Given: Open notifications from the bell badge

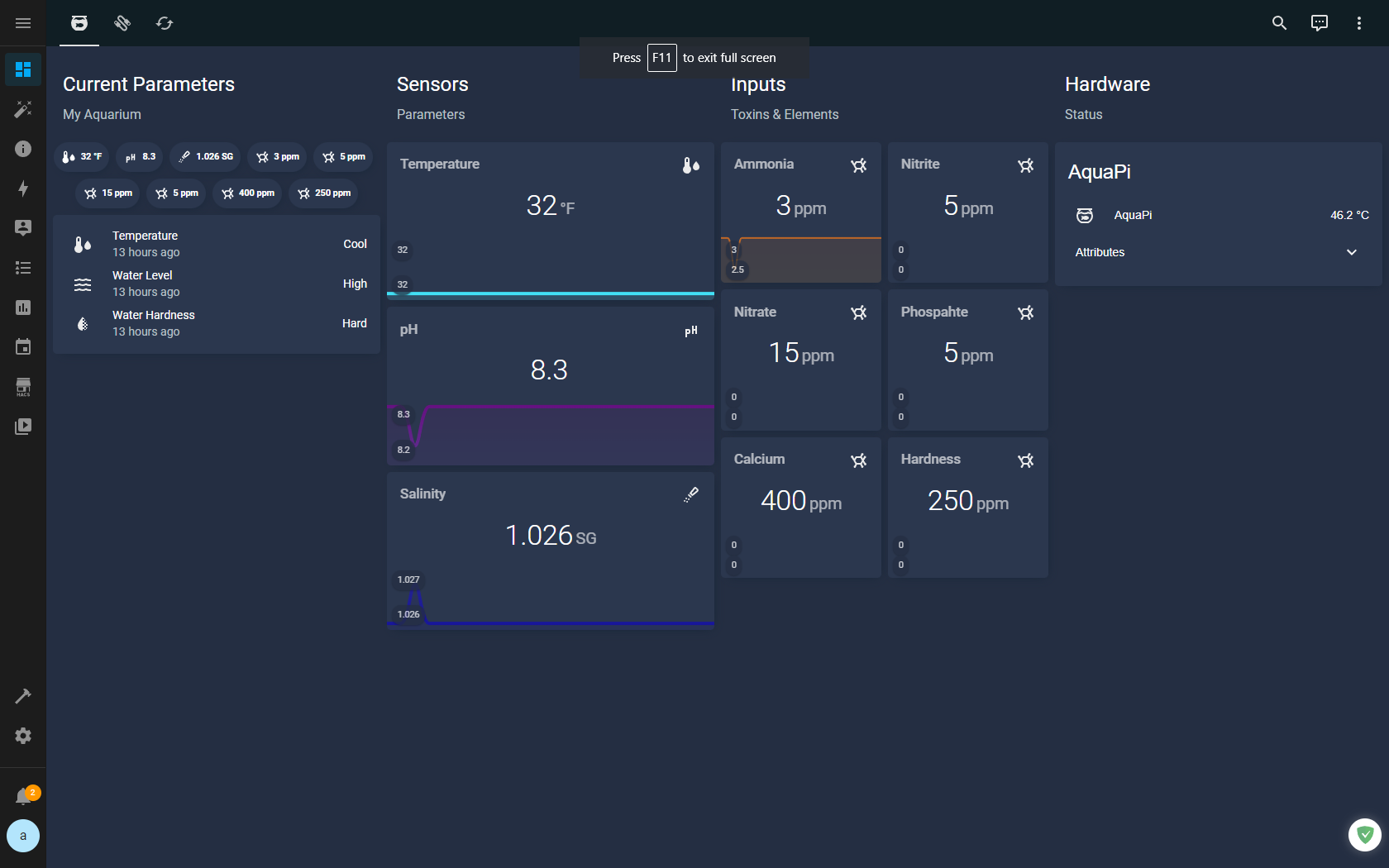Looking at the screenshot, I should tap(23, 794).
